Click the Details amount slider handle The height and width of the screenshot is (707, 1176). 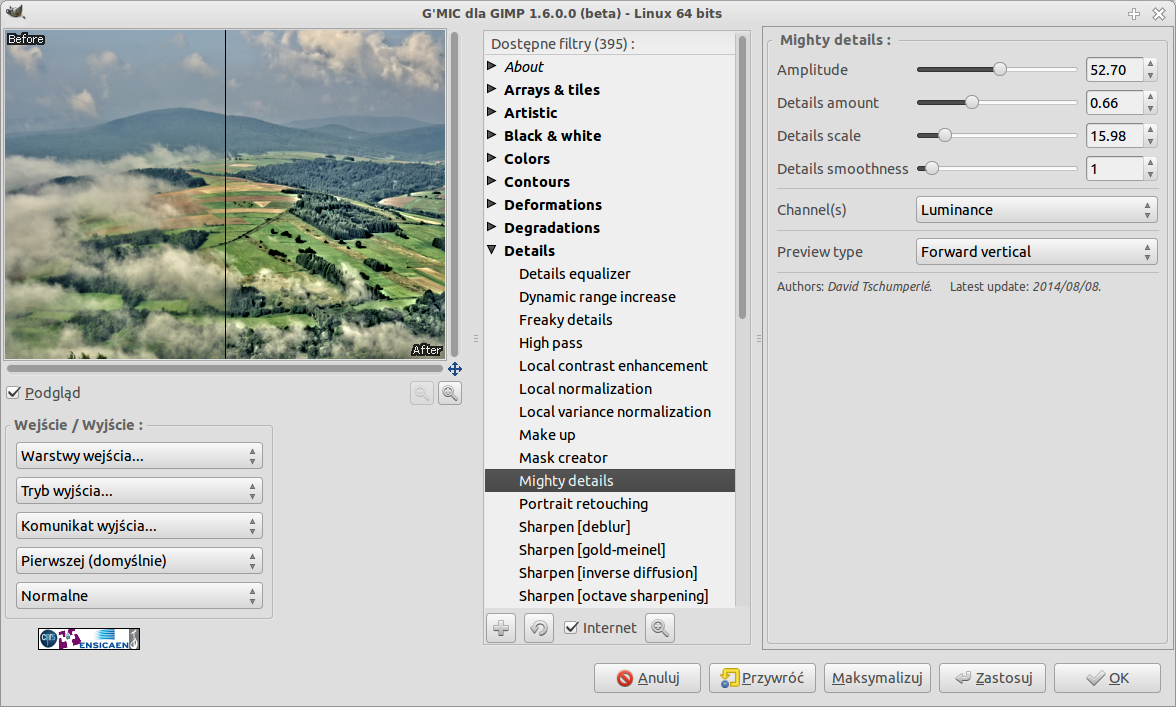[971, 103]
